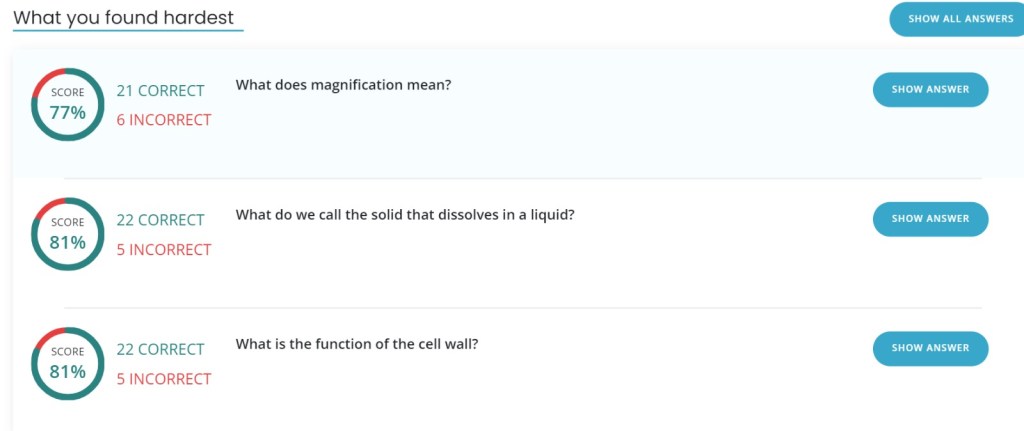Click the 77% score circle
This screenshot has width=1024, height=431.
coord(68,105)
